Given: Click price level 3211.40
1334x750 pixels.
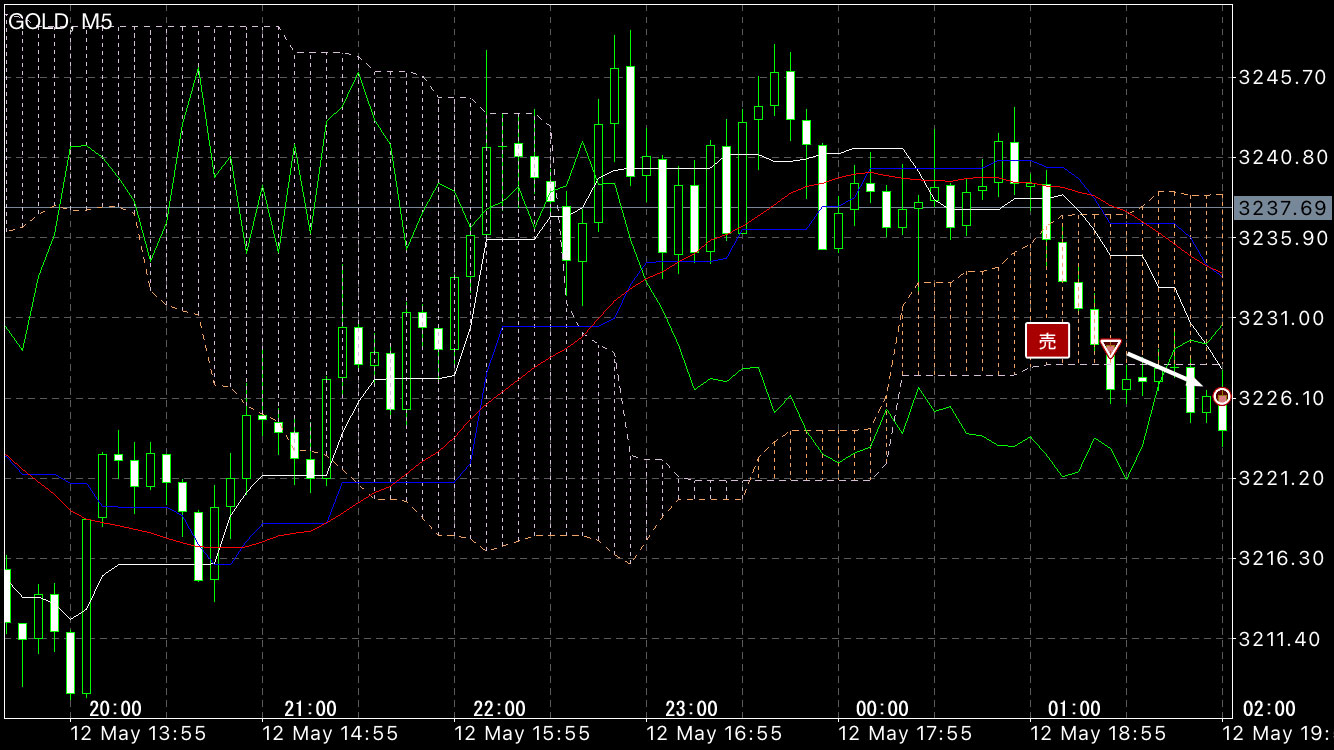Looking at the screenshot, I should pyautogui.click(x=1282, y=639).
